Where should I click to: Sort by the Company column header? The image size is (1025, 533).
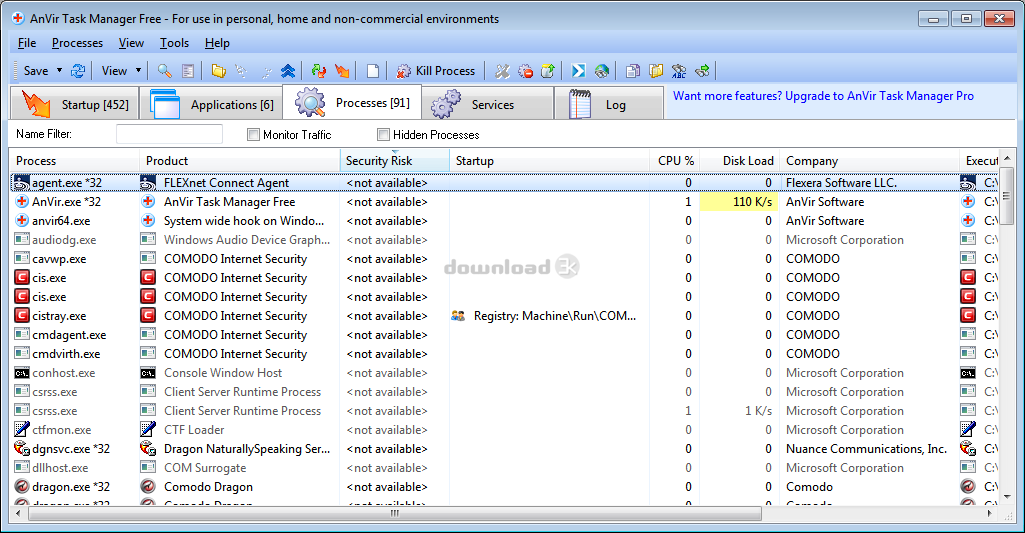pyautogui.click(x=869, y=161)
